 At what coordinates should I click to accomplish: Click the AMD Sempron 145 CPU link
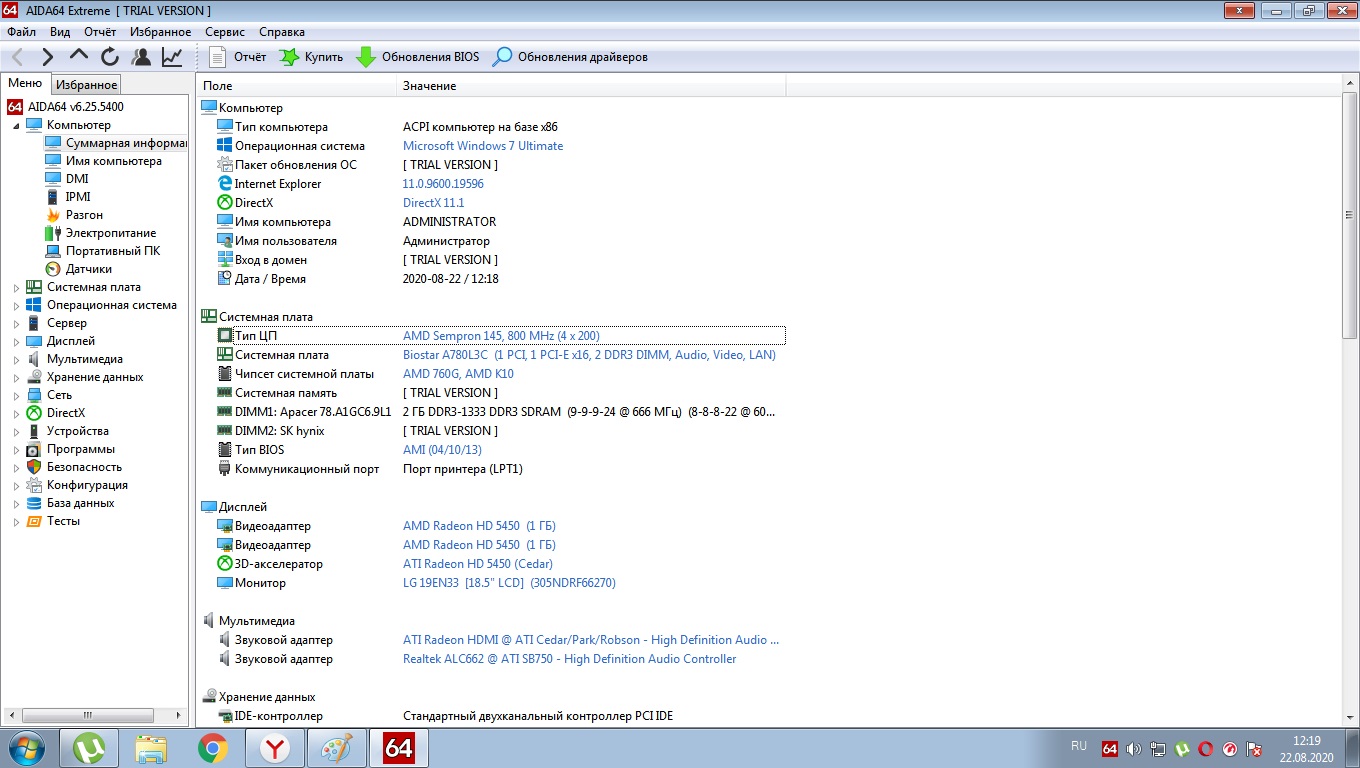coord(501,336)
